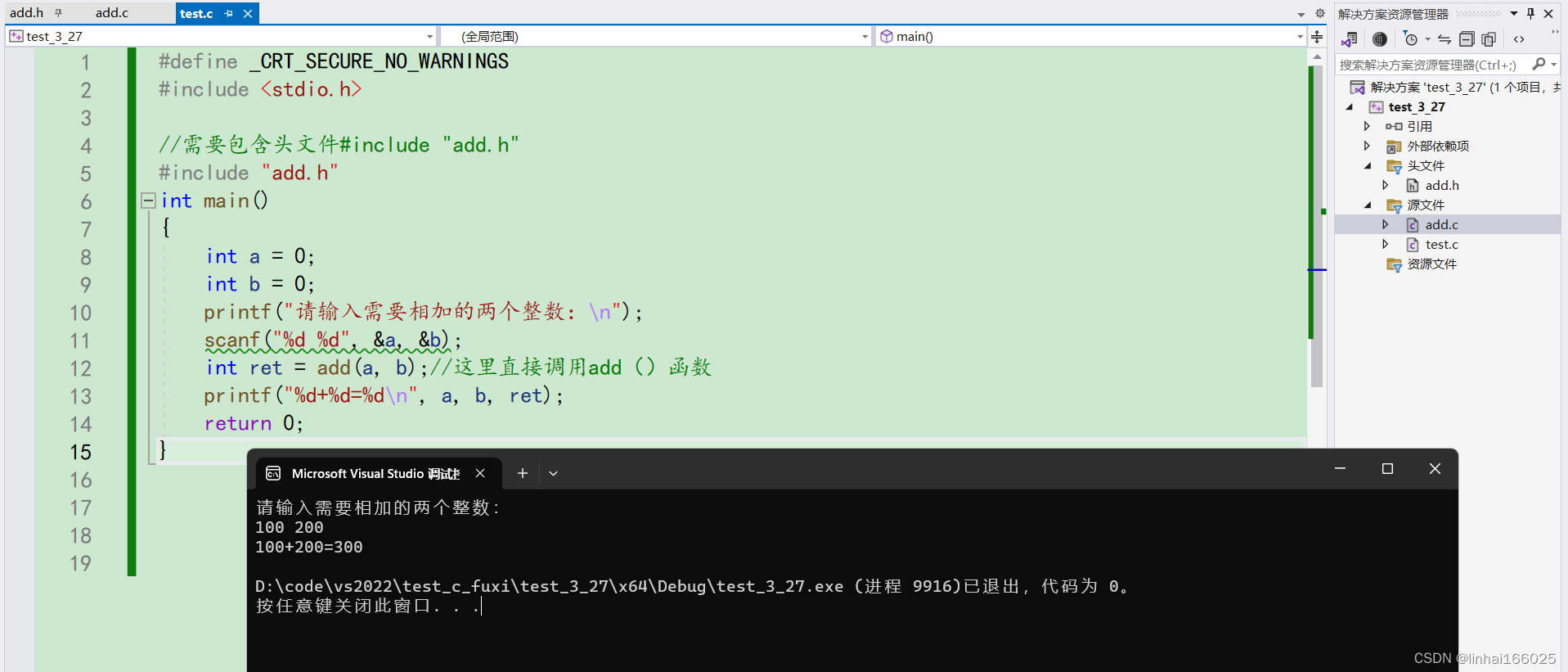This screenshot has width=1568, height=672.
Task: Click the 外部依赖项 folder icon
Action: tap(1394, 147)
